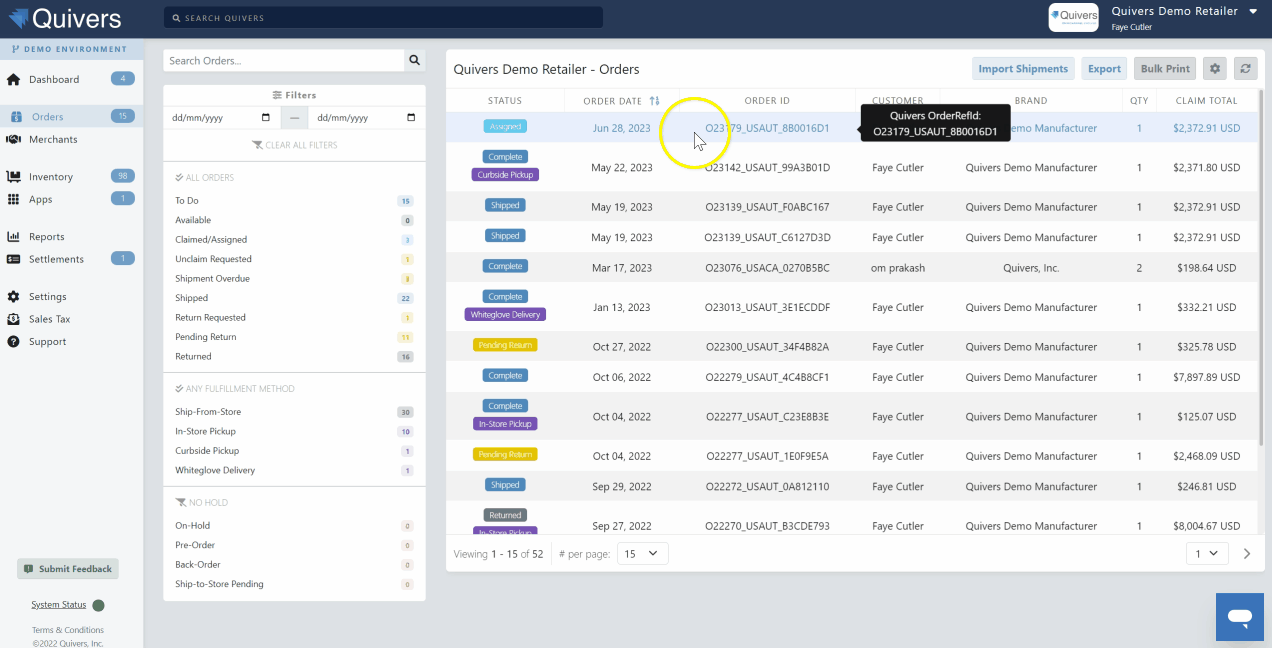The width and height of the screenshot is (1272, 648).
Task: Open the page number 1 dropdown
Action: pyautogui.click(x=1207, y=553)
